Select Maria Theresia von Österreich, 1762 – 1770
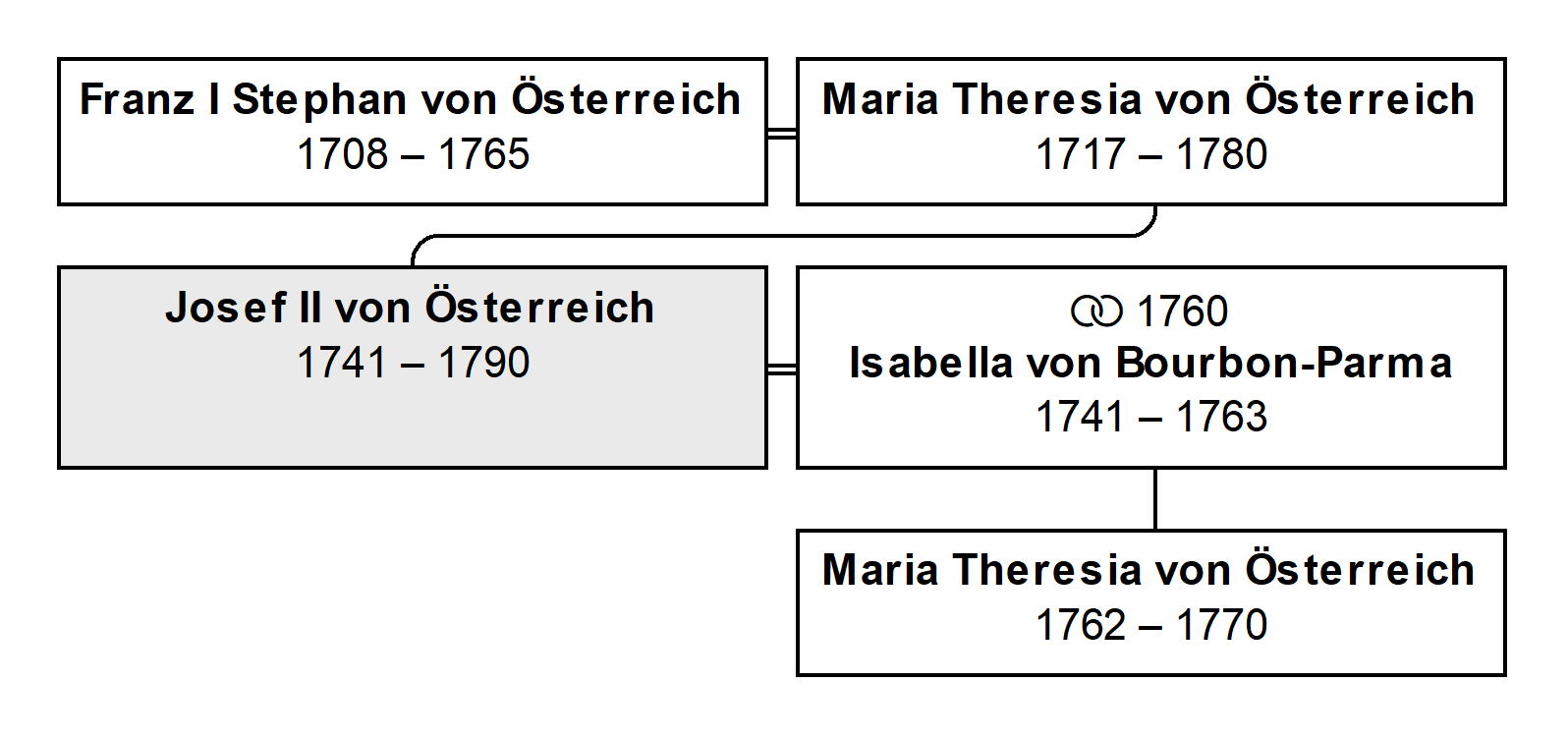This screenshot has height=739, width=1568. pyautogui.click(x=1151, y=603)
